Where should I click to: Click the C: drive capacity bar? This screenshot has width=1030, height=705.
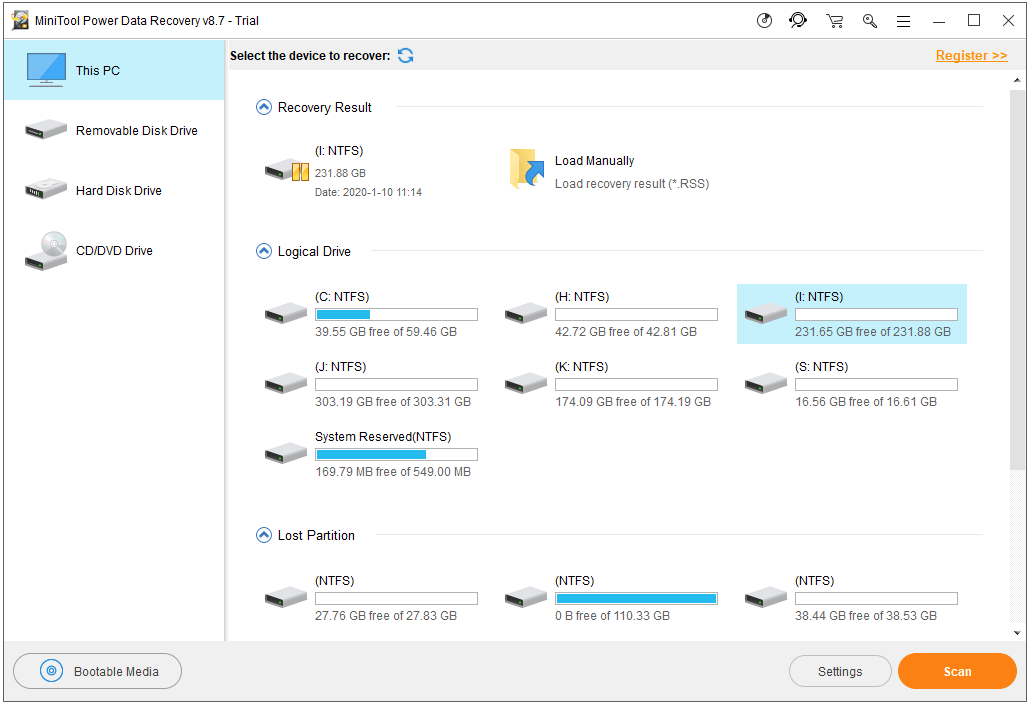(396, 313)
